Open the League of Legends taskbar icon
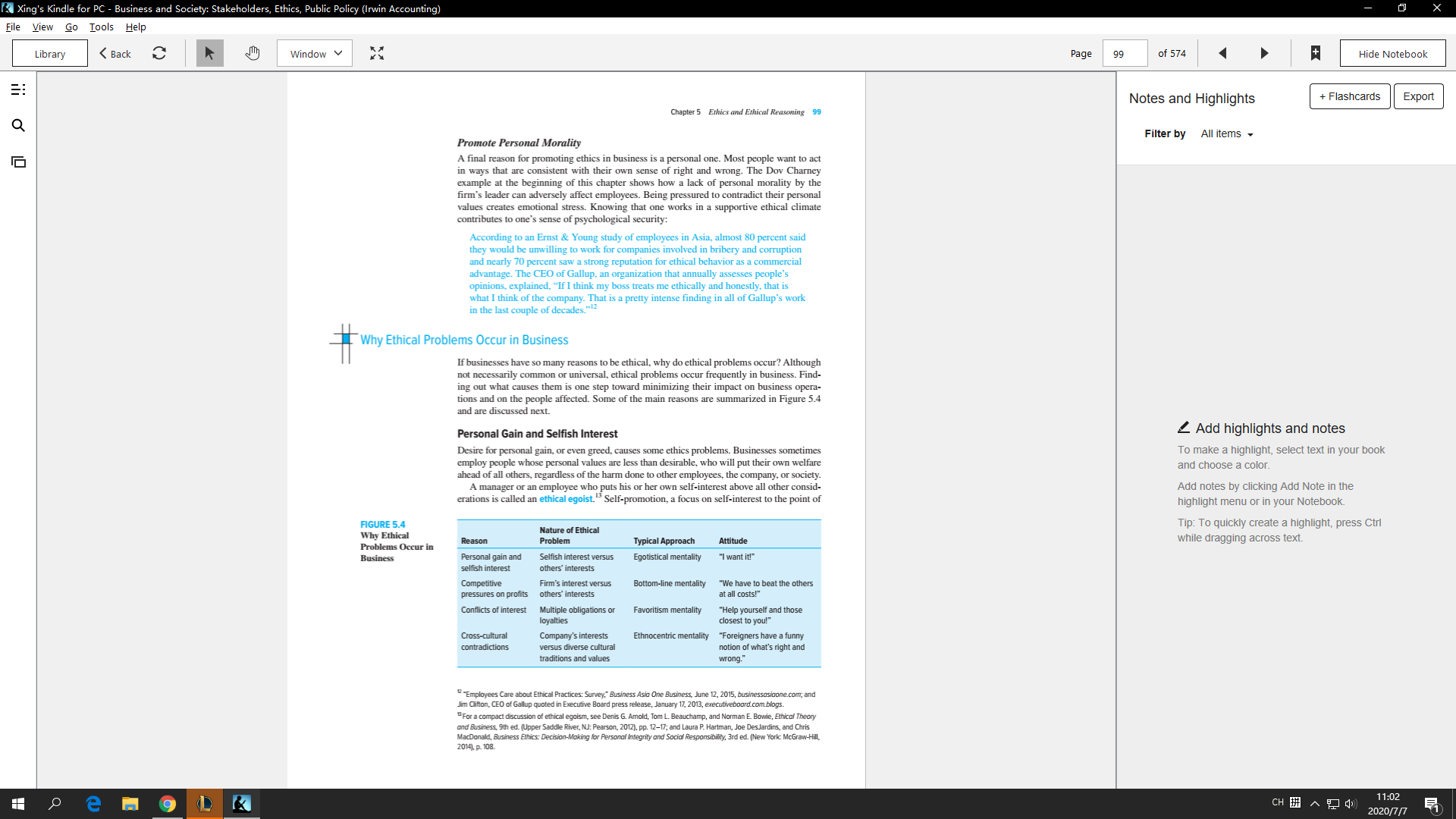Image resolution: width=1456 pixels, height=819 pixels. tap(205, 804)
